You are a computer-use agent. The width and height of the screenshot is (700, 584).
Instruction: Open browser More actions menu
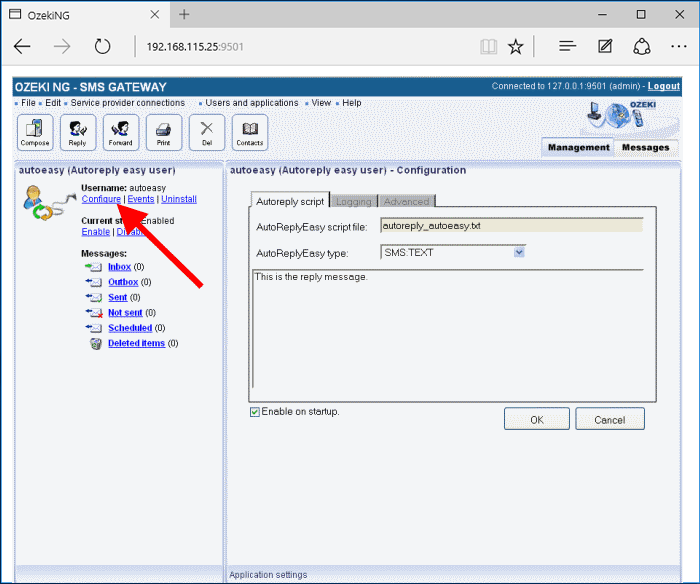point(679,46)
